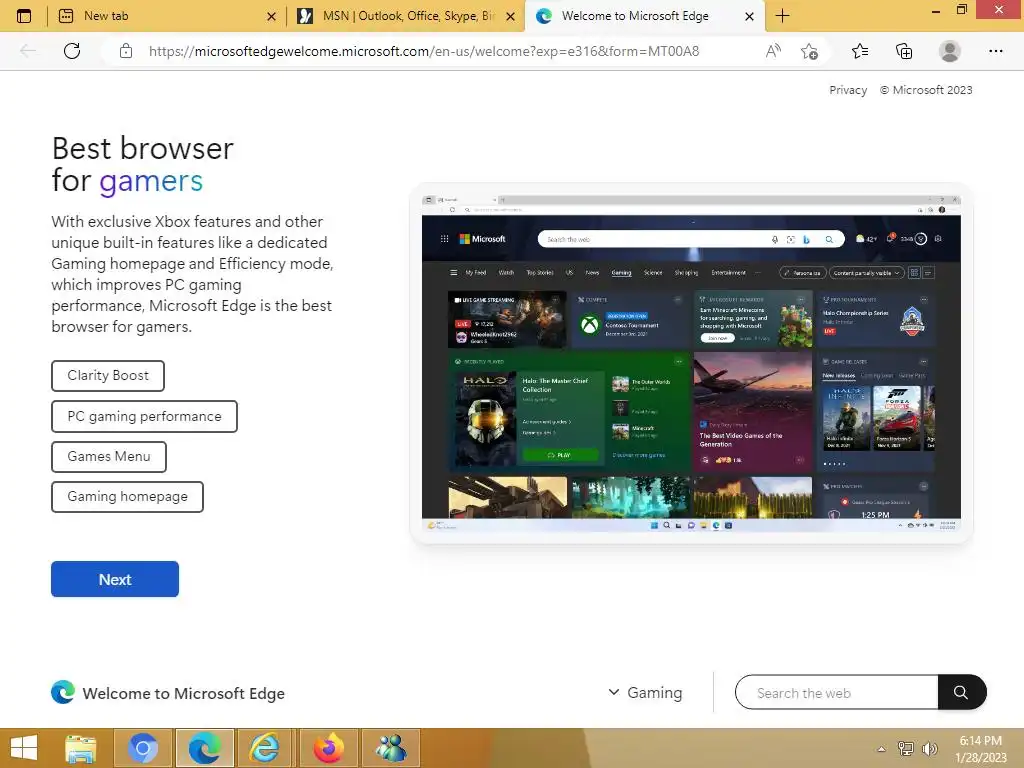
Task: Open Settings and more ellipsis menu
Action: (x=995, y=51)
